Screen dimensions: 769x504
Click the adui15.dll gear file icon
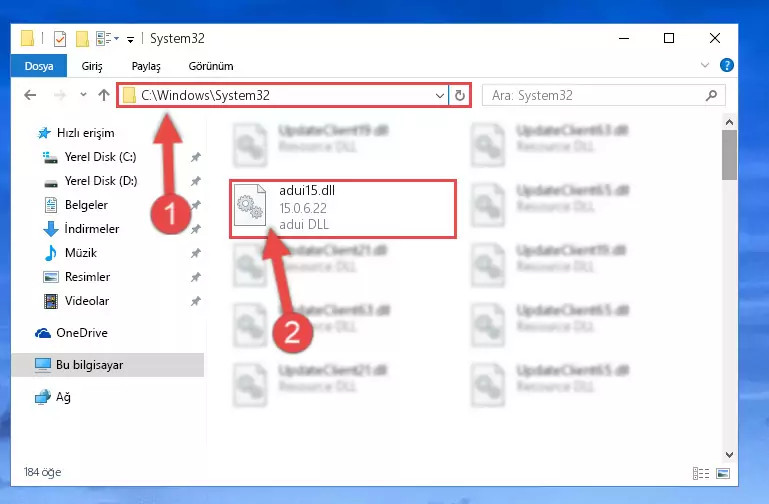click(250, 205)
